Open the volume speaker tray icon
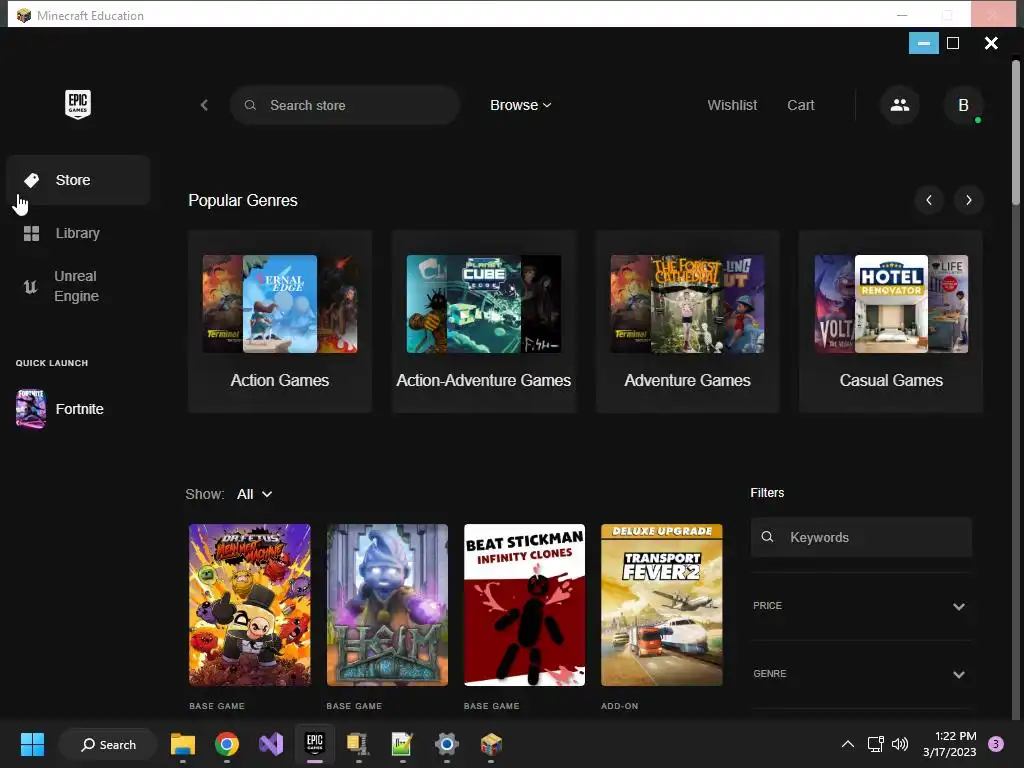This screenshot has height=768, width=1024. pyautogui.click(x=900, y=744)
